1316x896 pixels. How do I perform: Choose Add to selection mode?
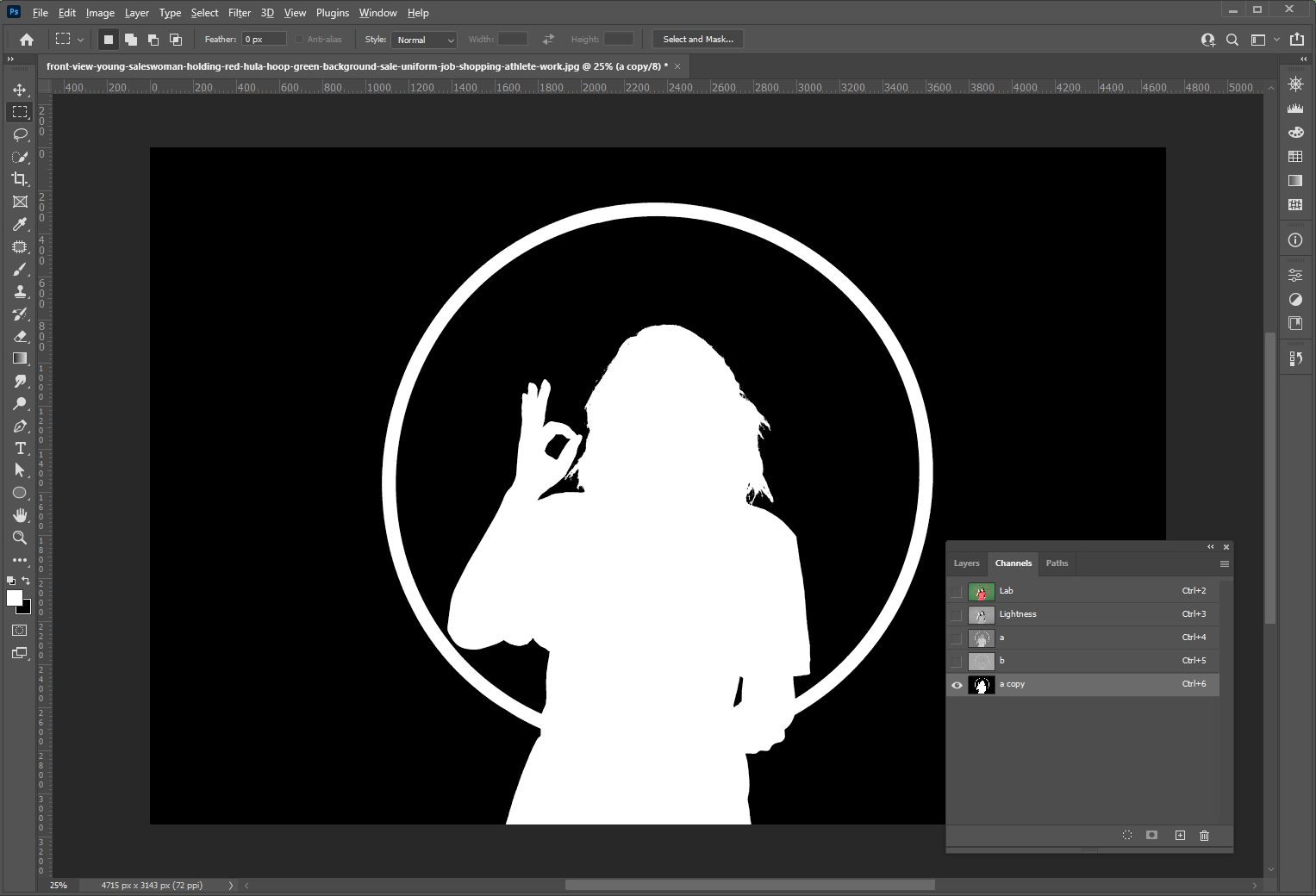pos(131,40)
